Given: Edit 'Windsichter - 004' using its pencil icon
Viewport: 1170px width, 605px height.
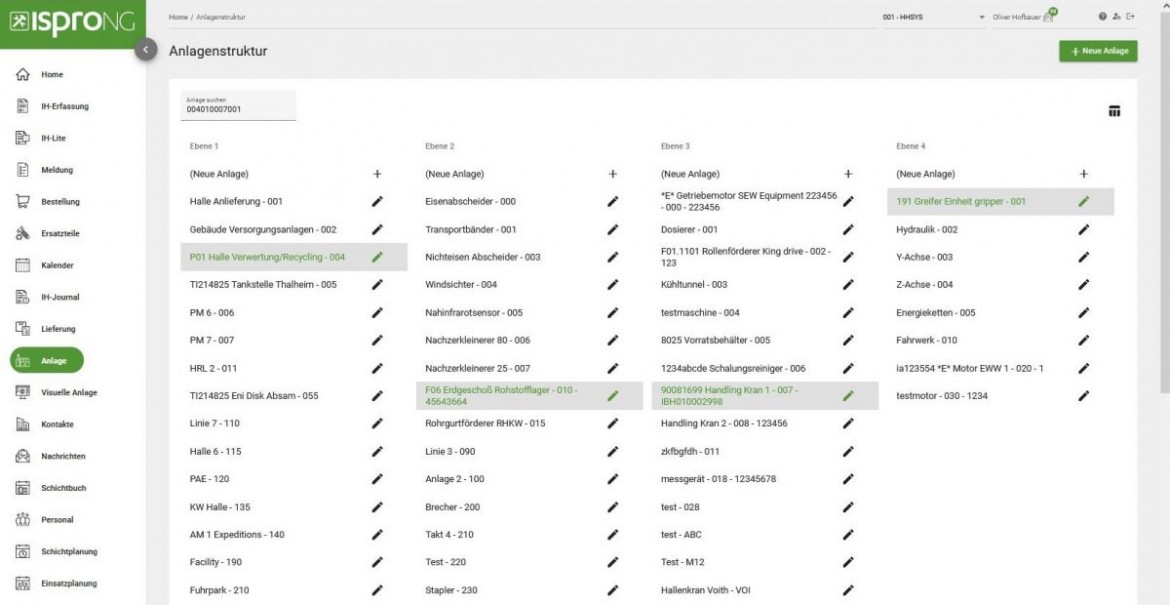Looking at the screenshot, I should [612, 284].
